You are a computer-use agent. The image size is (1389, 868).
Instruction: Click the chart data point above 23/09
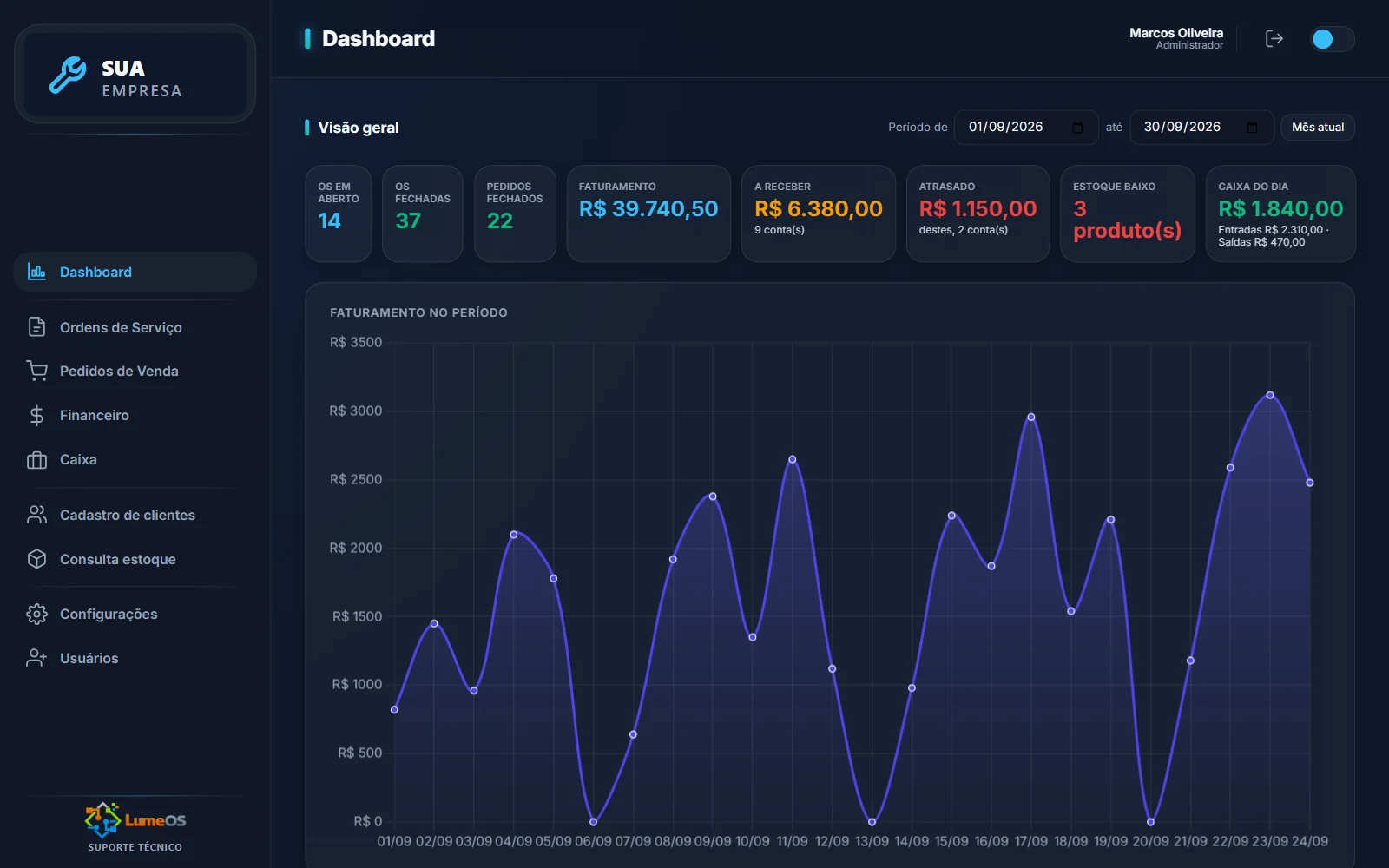(x=1270, y=395)
